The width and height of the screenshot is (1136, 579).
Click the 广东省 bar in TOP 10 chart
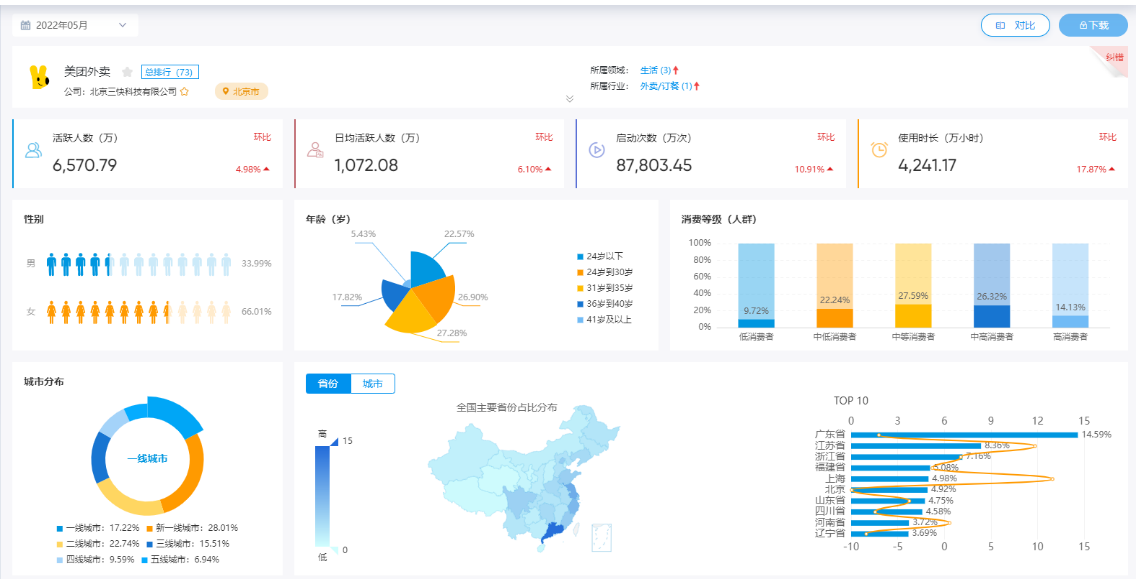click(964, 435)
